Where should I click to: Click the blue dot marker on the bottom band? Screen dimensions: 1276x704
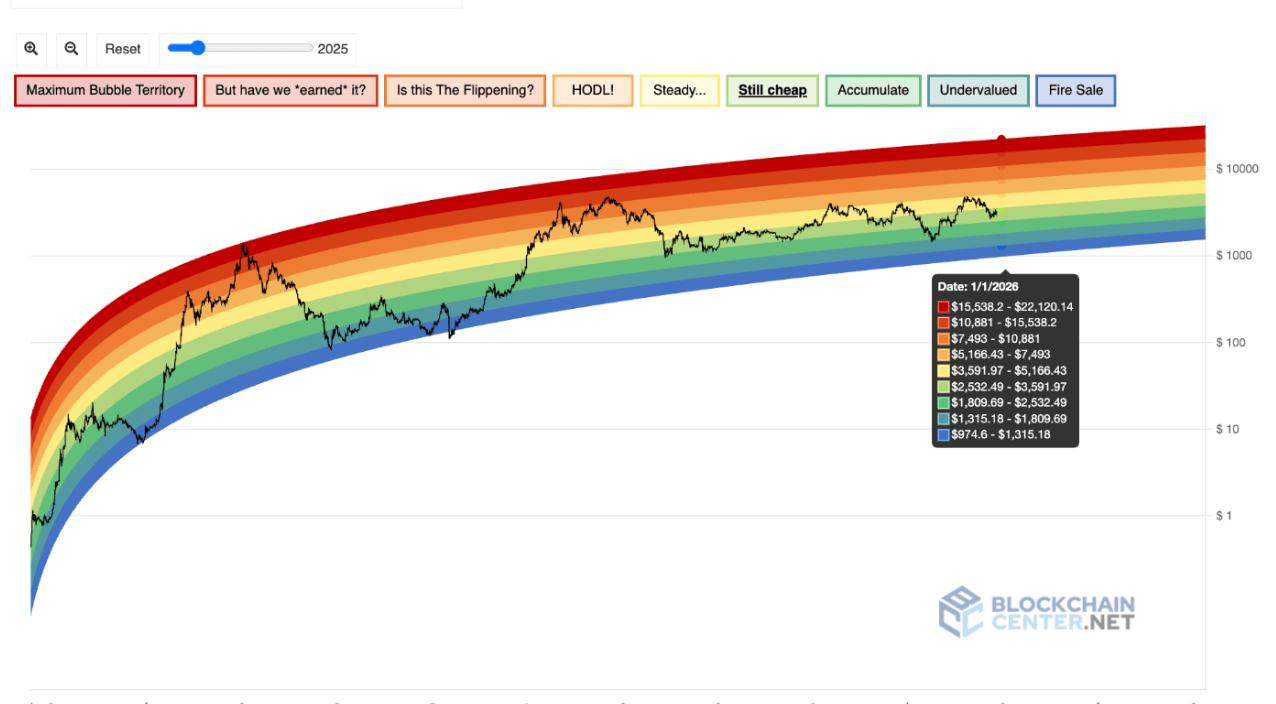[x=1002, y=245]
